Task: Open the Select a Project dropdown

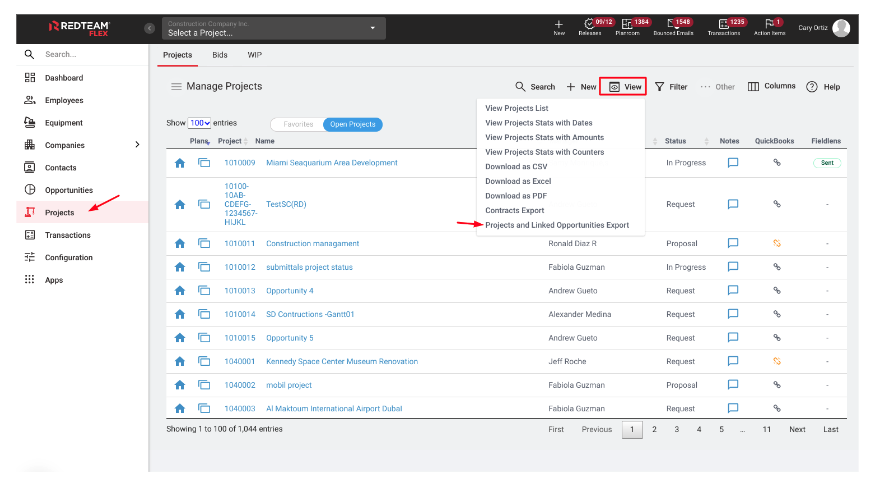Action: click(274, 29)
